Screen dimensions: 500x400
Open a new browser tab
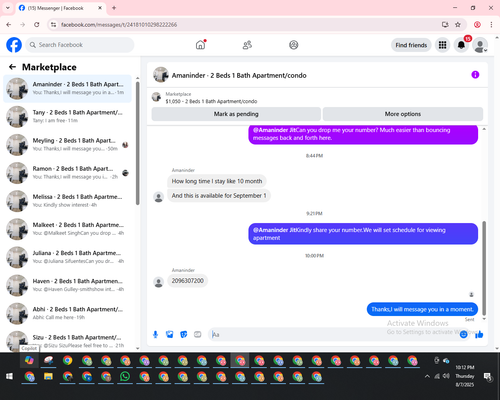point(114,8)
